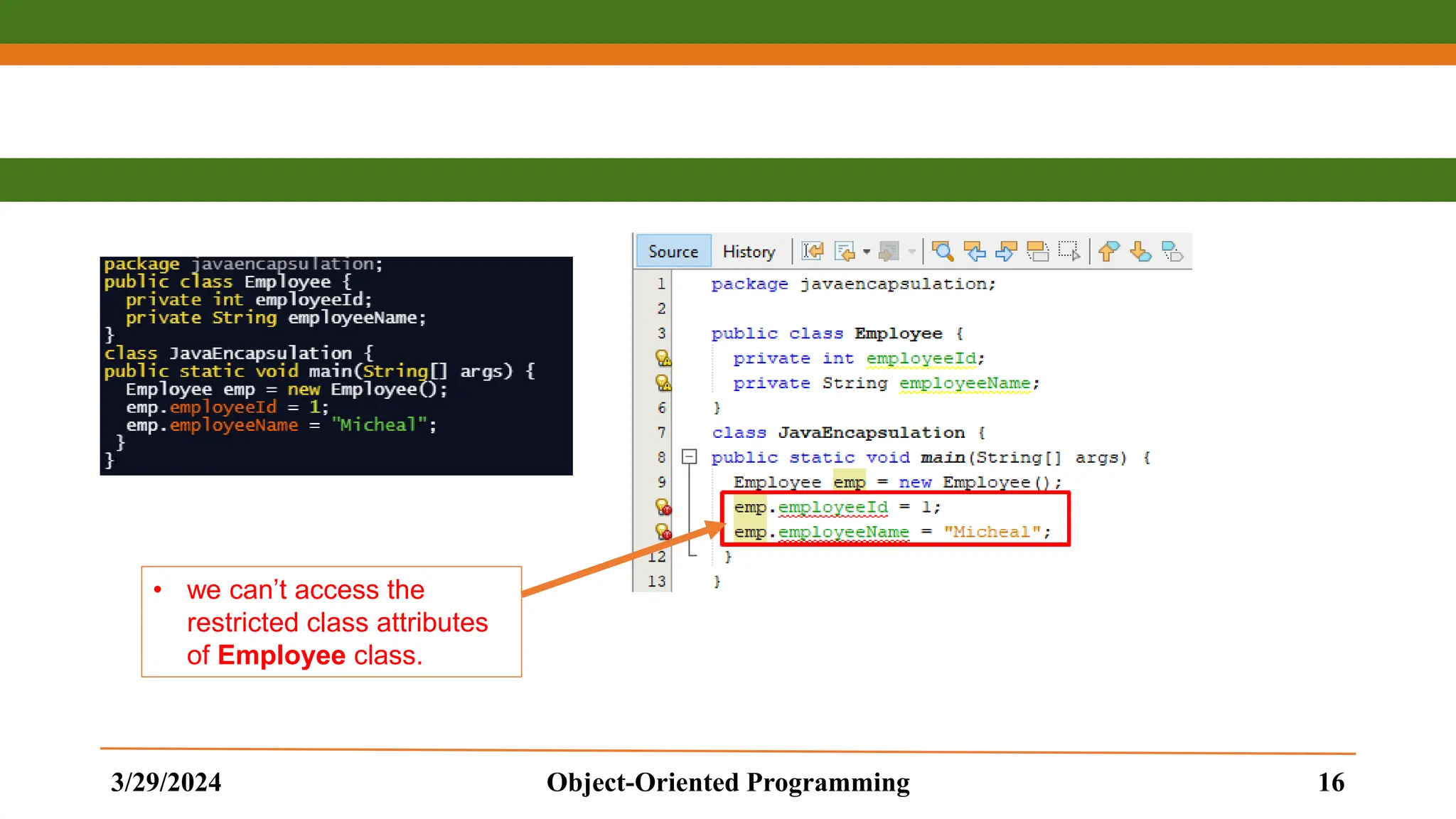Click the Previous Bookmark icon
Viewport: 1456px width, 819px height.
coord(1108,251)
